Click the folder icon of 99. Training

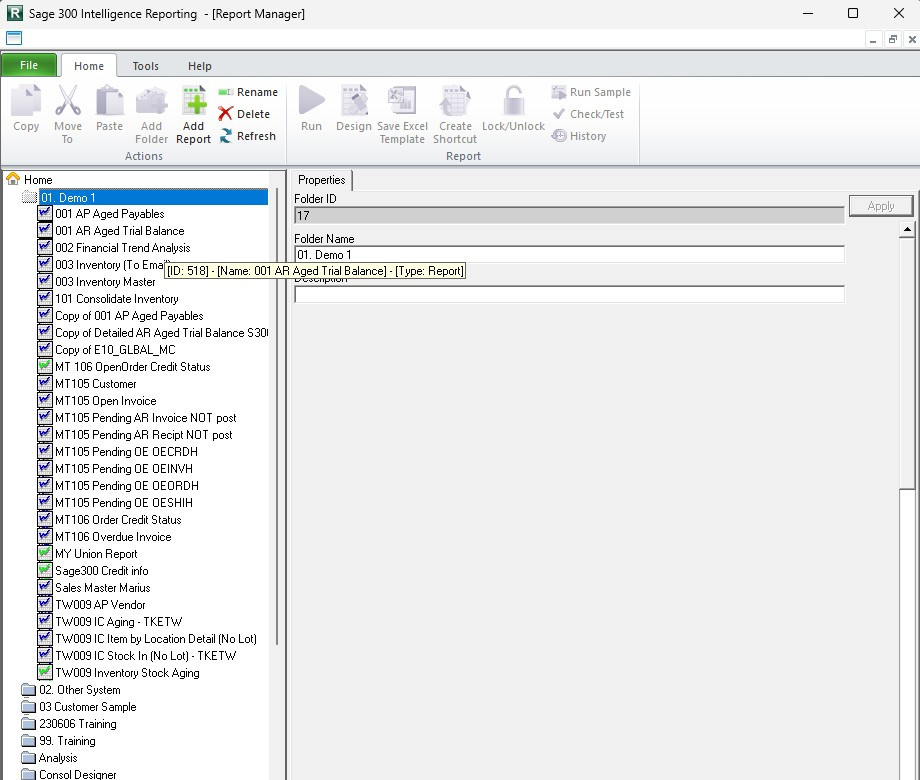click(x=28, y=741)
